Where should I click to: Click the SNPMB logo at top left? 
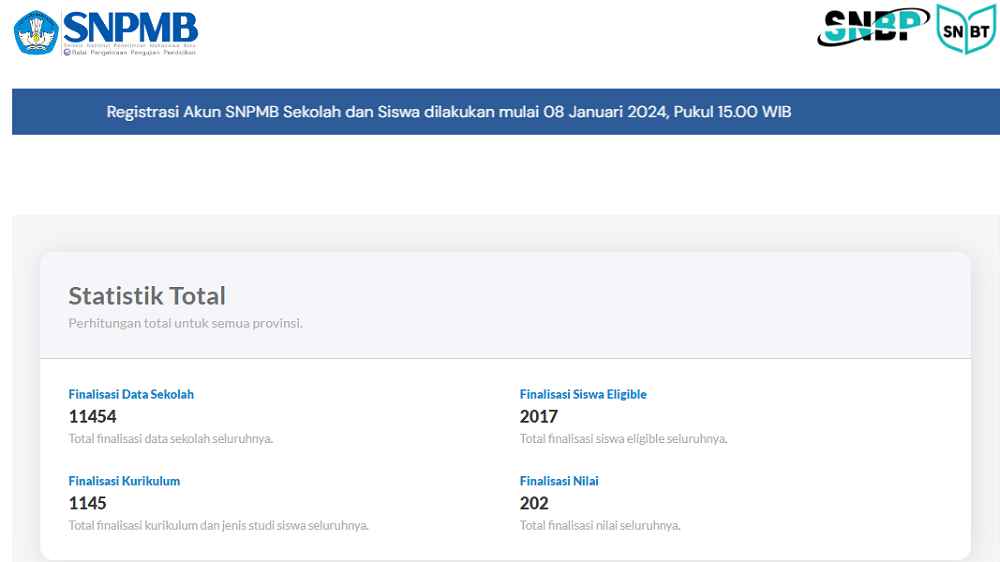pos(106,32)
